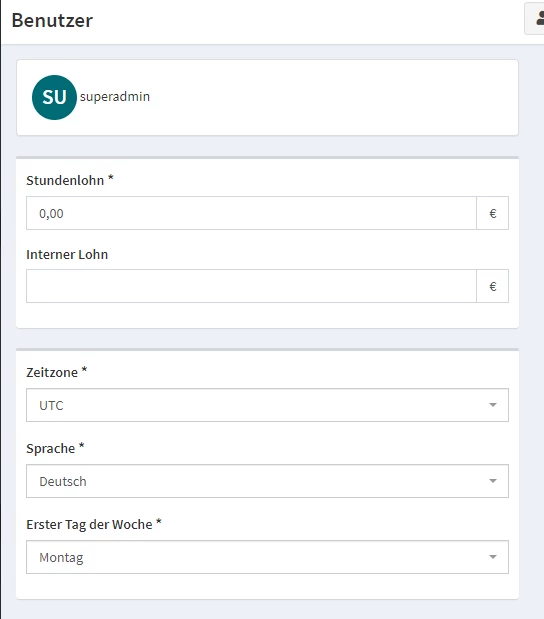Screen dimensions: 544x619
Task: Click the teal SU avatar circle
Action: [x=54, y=97]
